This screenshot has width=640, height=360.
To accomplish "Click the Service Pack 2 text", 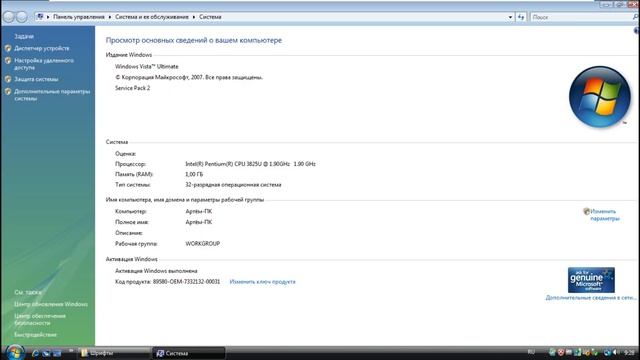I will point(133,88).
